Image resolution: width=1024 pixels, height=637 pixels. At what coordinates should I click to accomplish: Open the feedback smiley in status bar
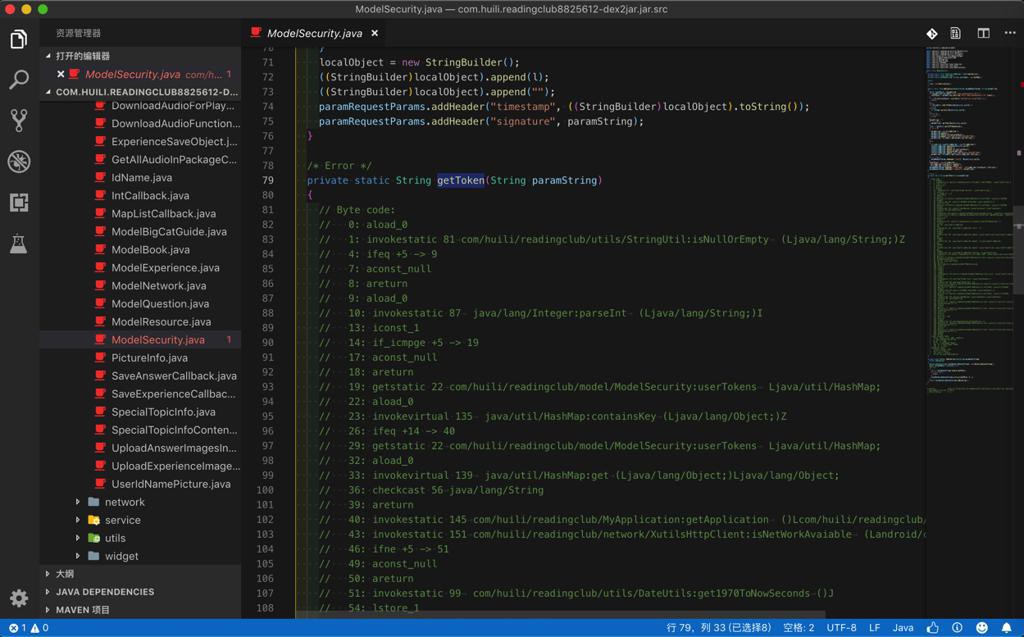point(982,628)
